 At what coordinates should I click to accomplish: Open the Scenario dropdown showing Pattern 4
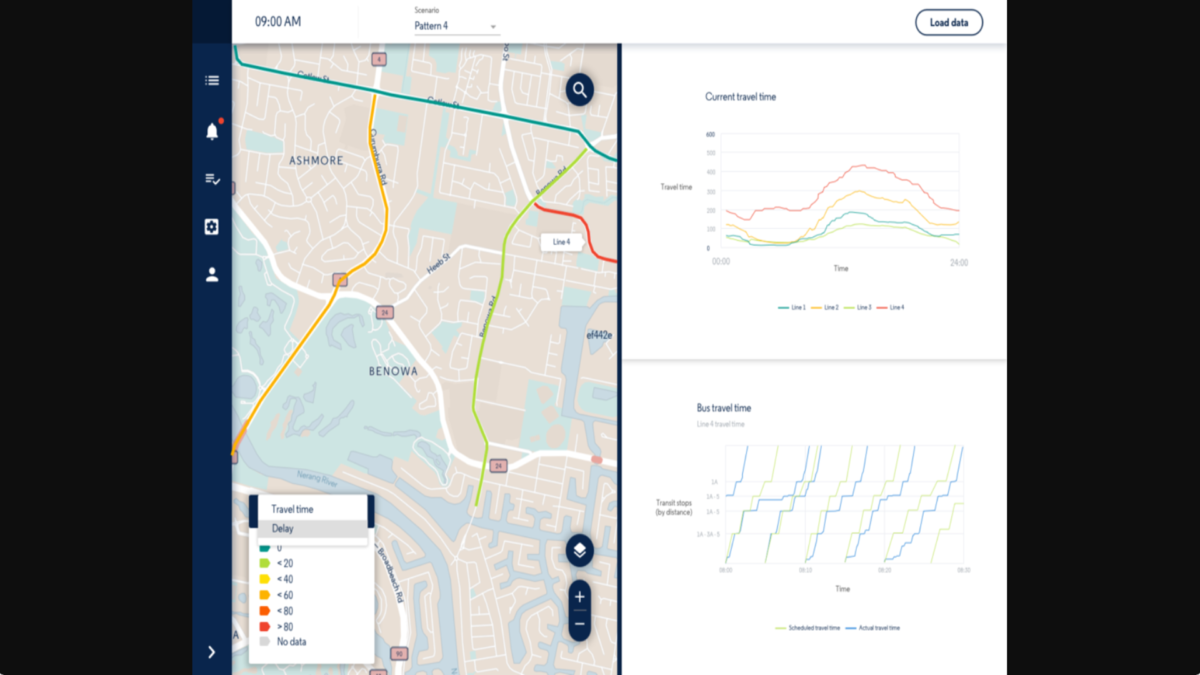click(x=457, y=26)
